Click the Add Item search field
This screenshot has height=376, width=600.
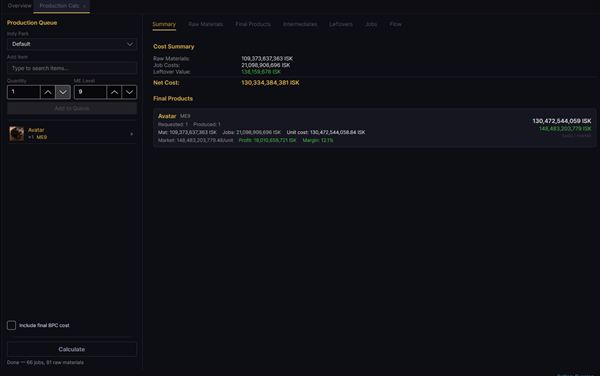pyautogui.click(x=72, y=68)
